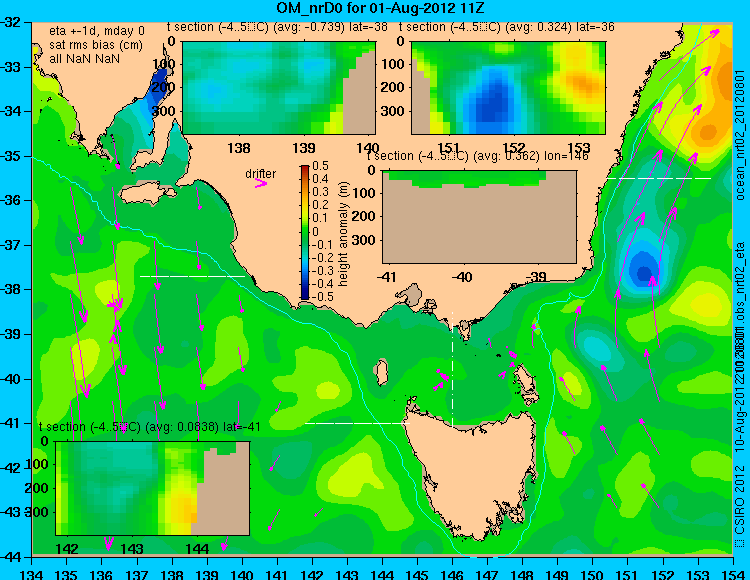750x580 pixels.
Task: Click the vertical white dashed line at longitude 146
Action: [452, 368]
